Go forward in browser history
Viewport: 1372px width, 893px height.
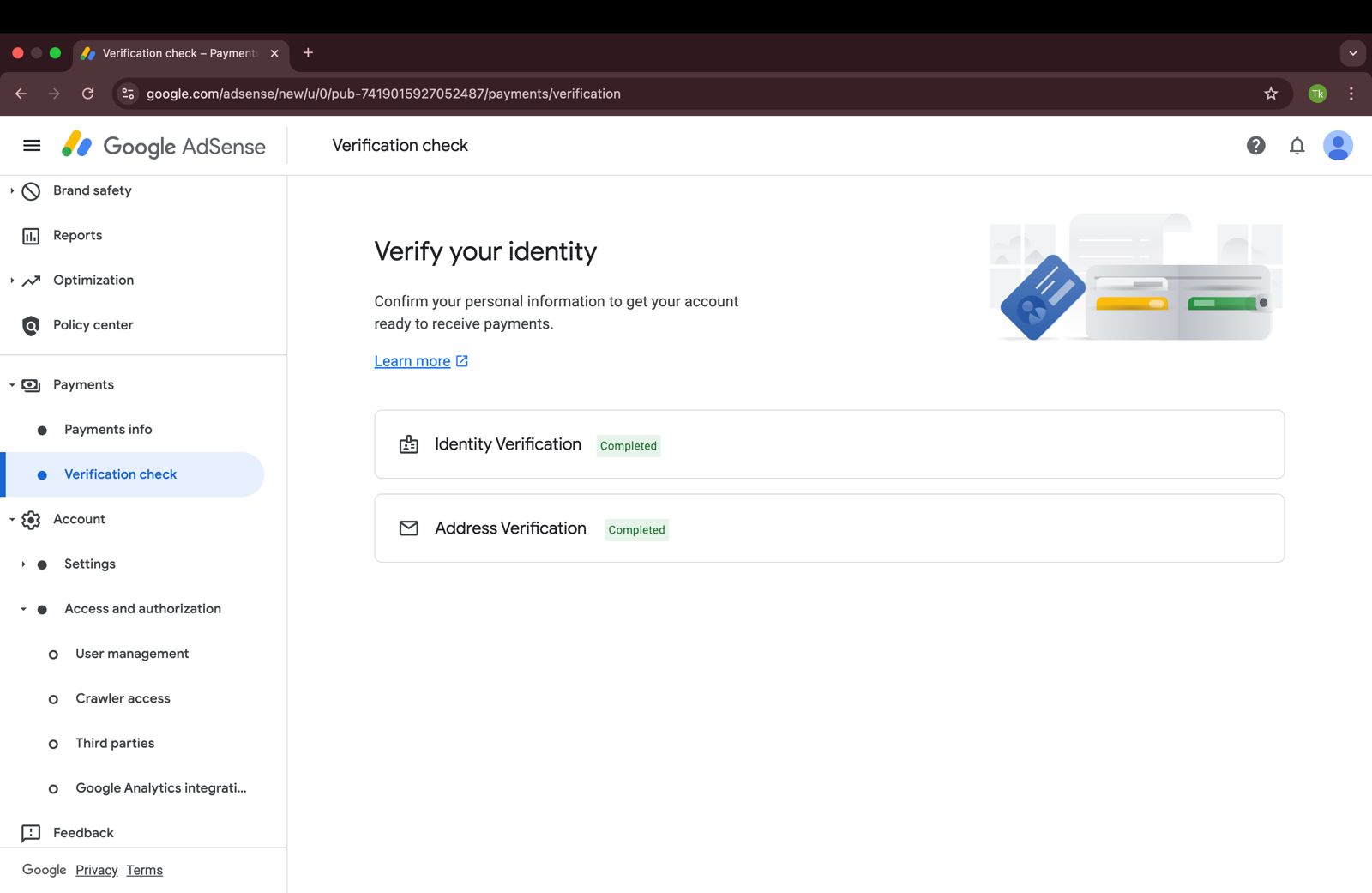pyautogui.click(x=54, y=94)
